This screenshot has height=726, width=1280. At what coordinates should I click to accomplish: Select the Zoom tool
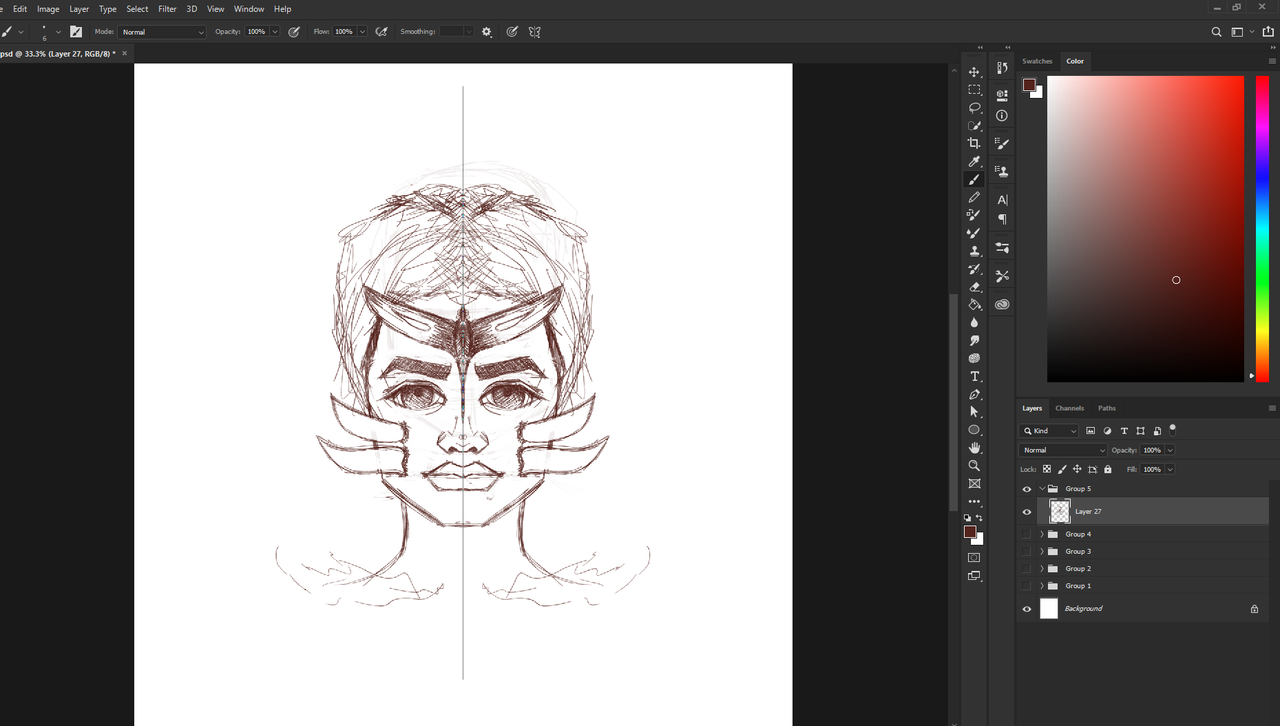(x=974, y=466)
